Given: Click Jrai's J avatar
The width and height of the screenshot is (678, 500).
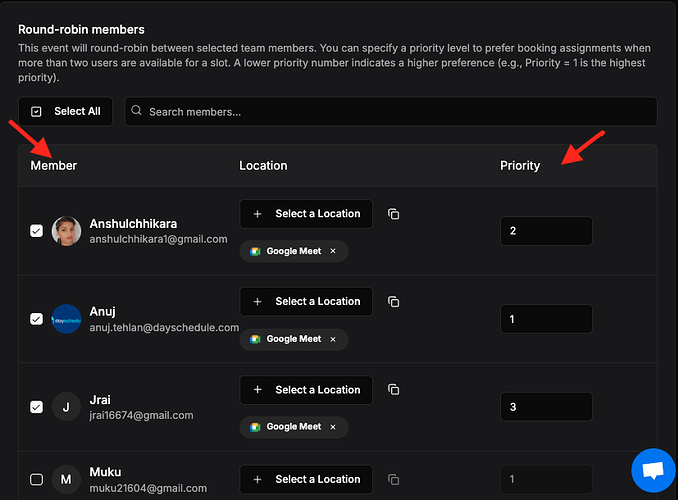Looking at the screenshot, I should coord(66,407).
